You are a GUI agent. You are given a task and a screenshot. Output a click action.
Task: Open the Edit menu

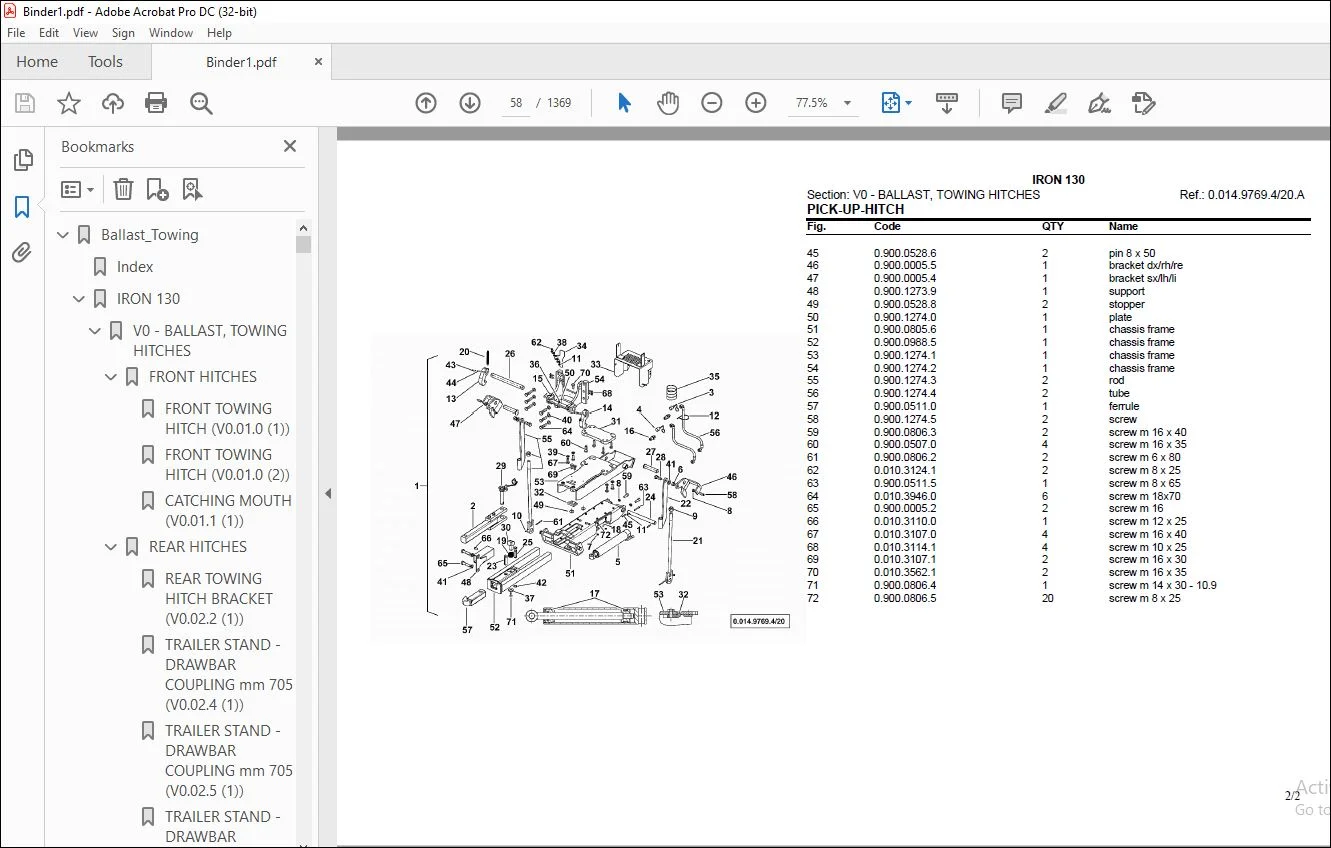coord(49,33)
